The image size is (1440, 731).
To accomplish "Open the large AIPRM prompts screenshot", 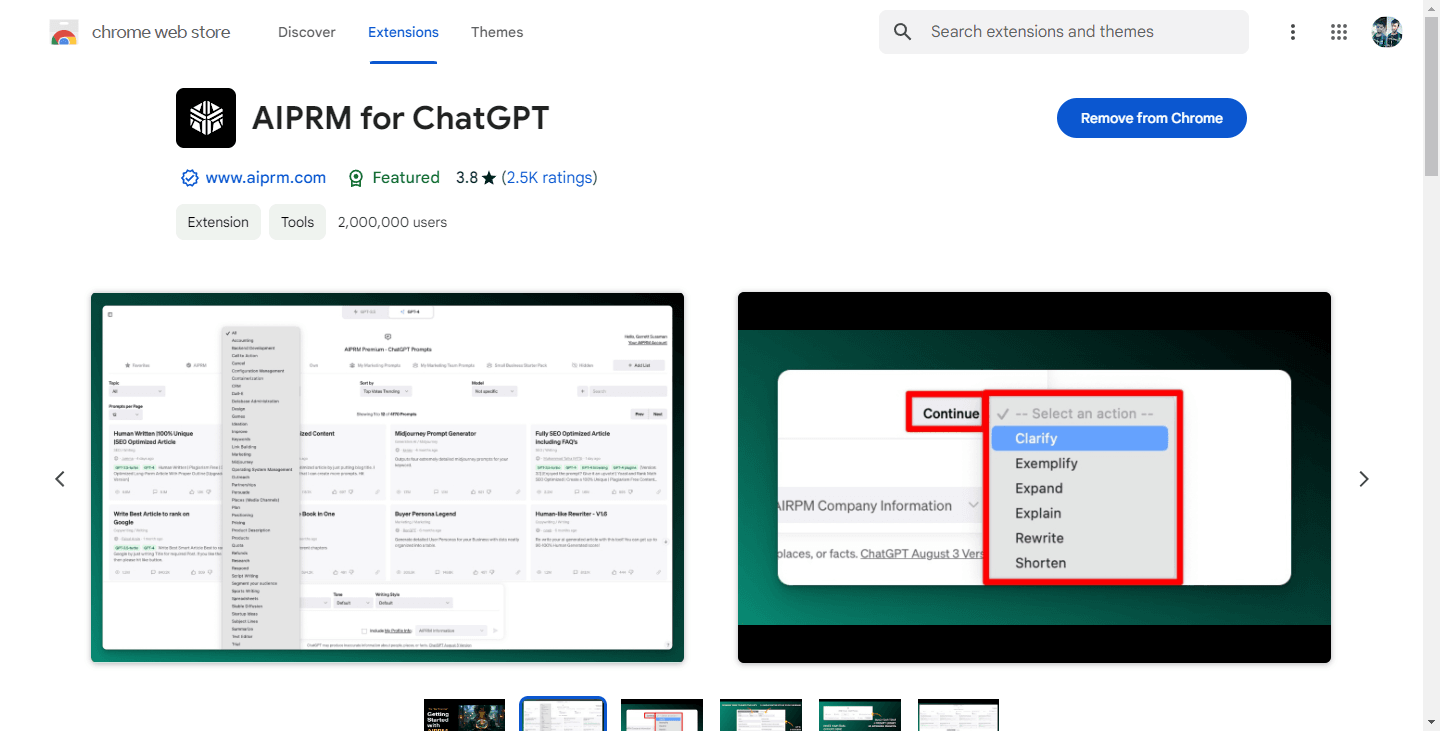I will click(x=387, y=477).
